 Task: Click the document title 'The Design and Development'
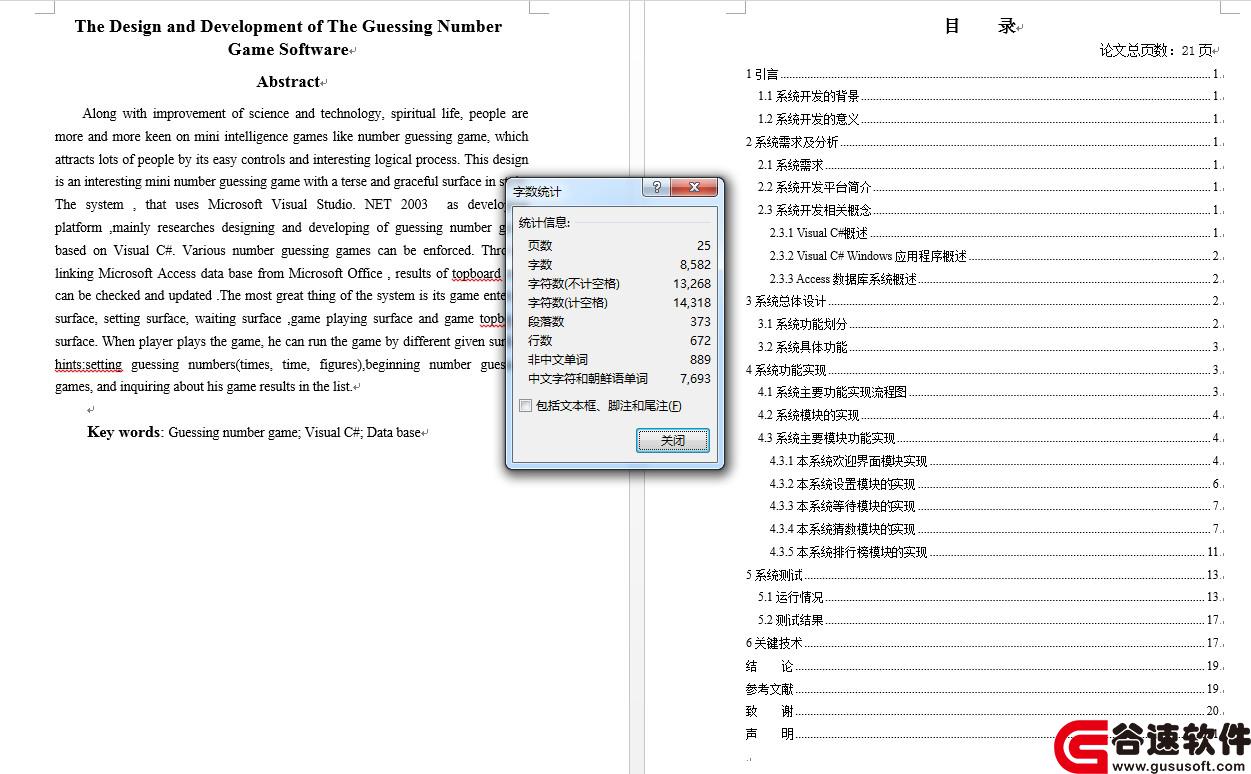(288, 38)
